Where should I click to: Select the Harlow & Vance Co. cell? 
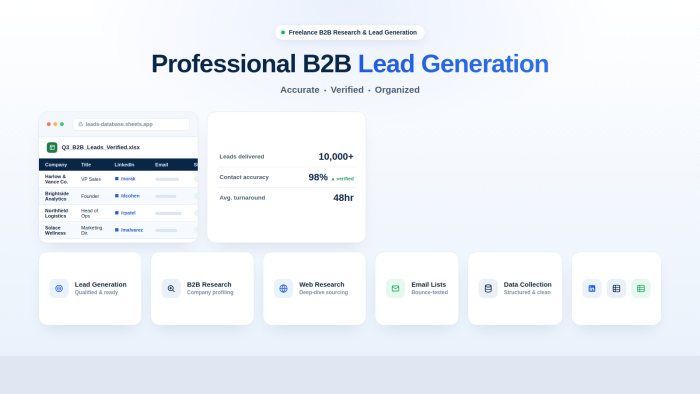coord(56,179)
